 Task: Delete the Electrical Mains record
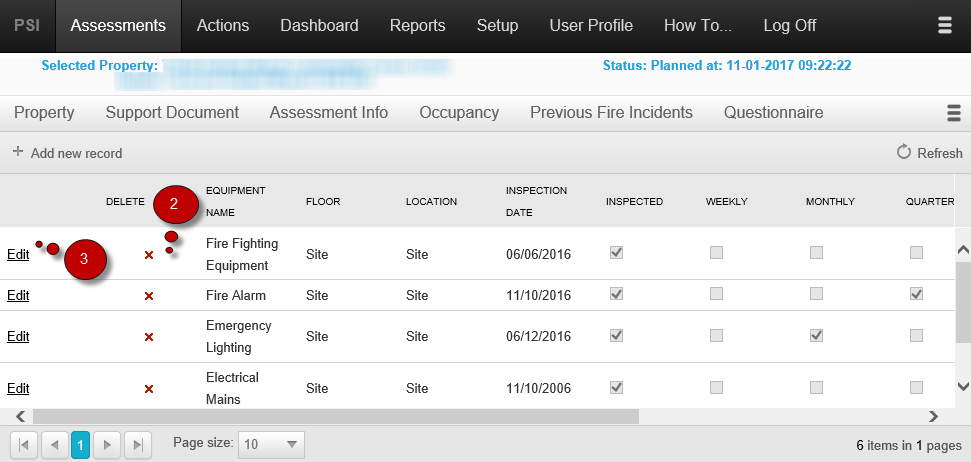click(x=149, y=390)
